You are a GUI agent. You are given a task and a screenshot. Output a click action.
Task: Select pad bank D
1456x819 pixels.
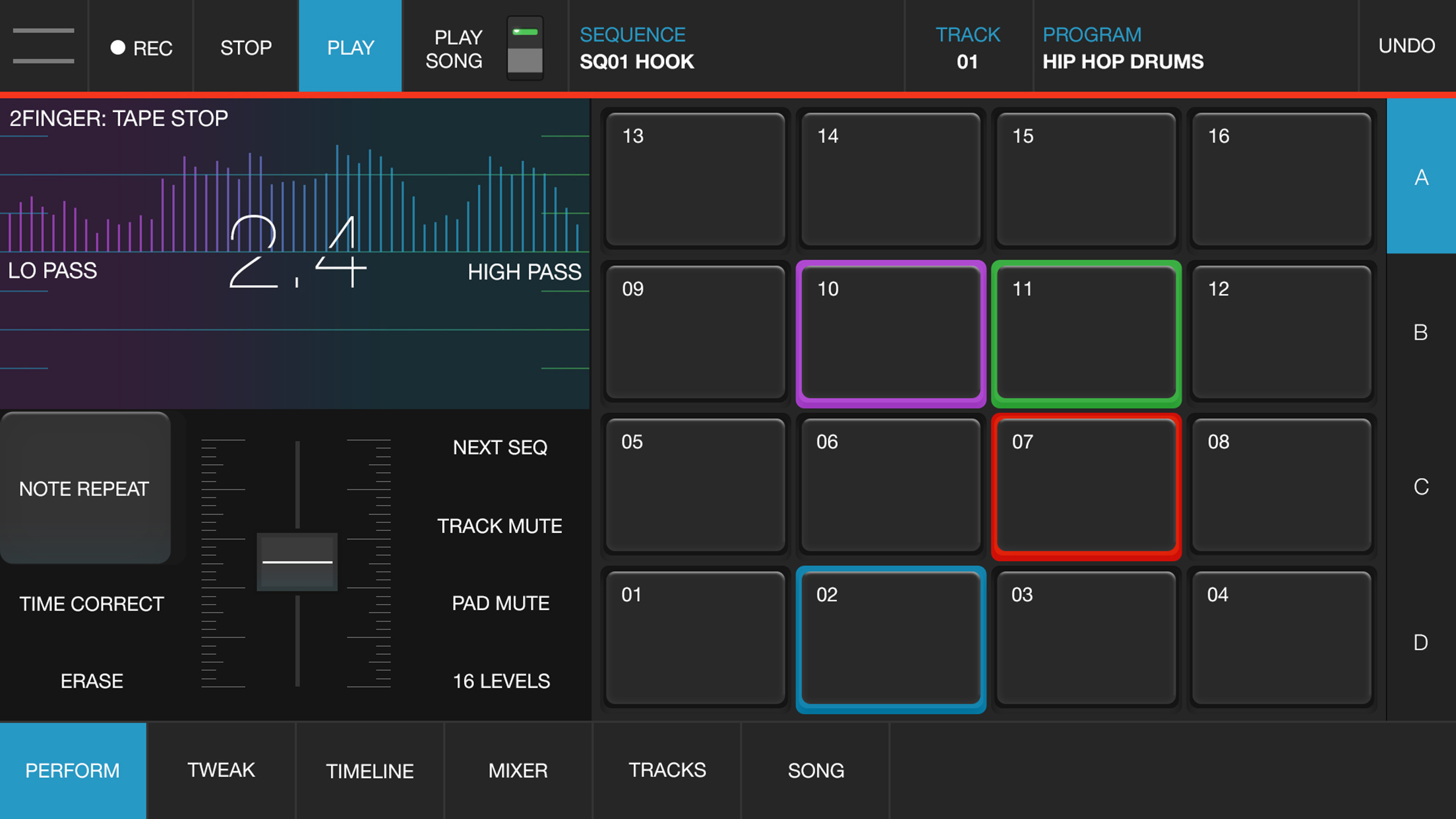[1420, 642]
